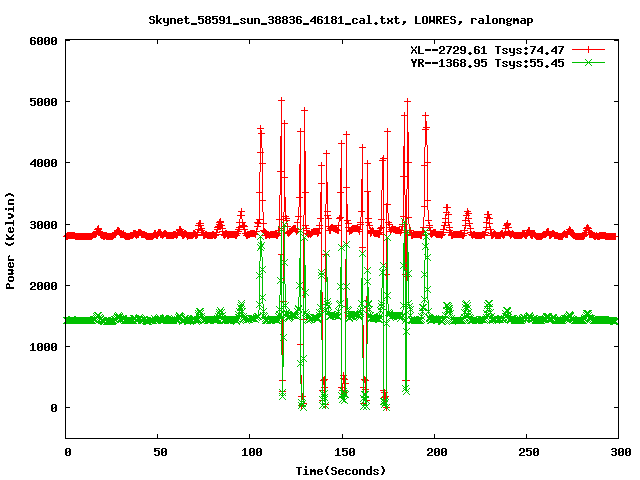Click the 250 x-axis tick label

tap(529, 452)
